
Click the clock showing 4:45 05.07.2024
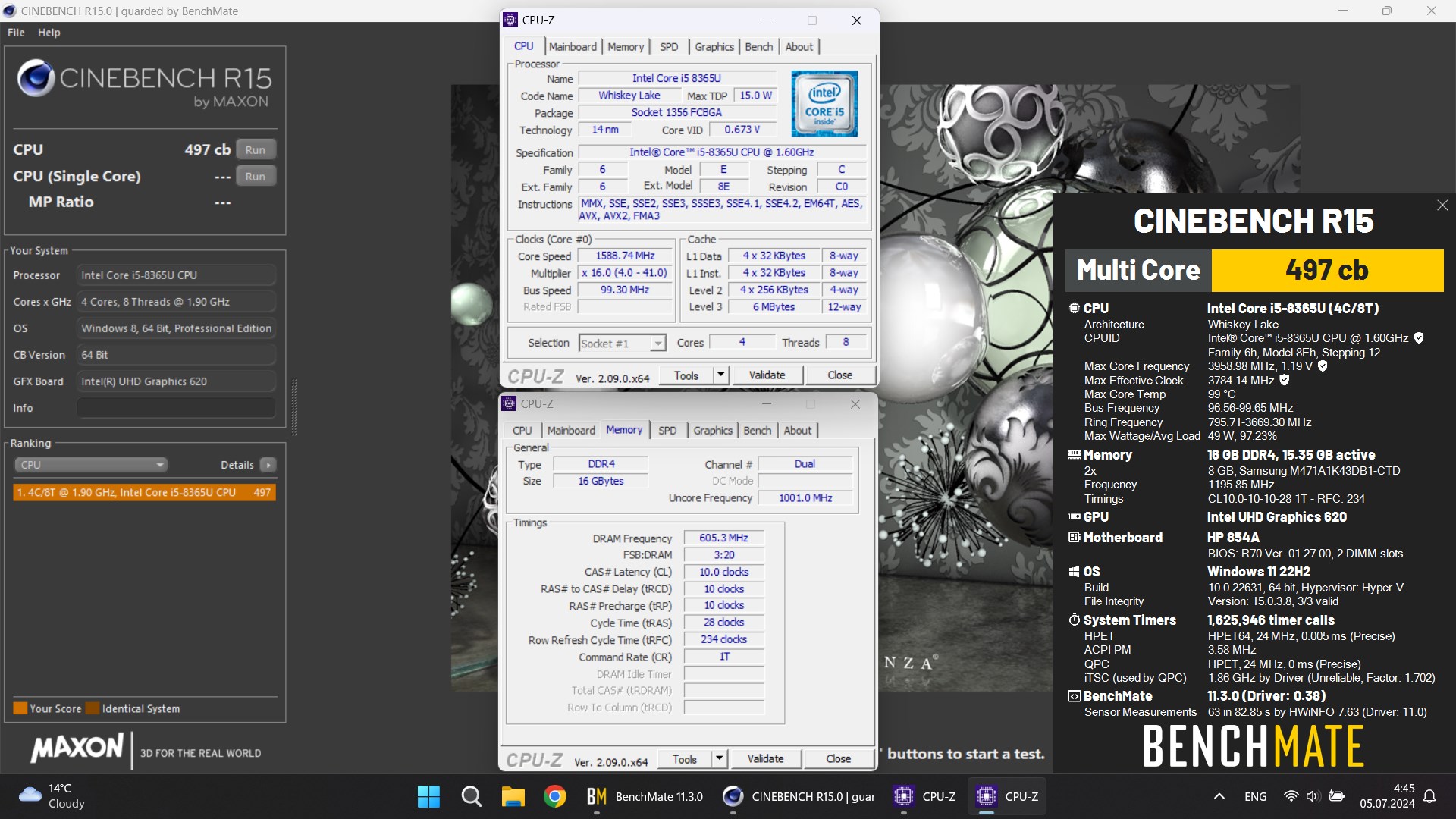1387,796
